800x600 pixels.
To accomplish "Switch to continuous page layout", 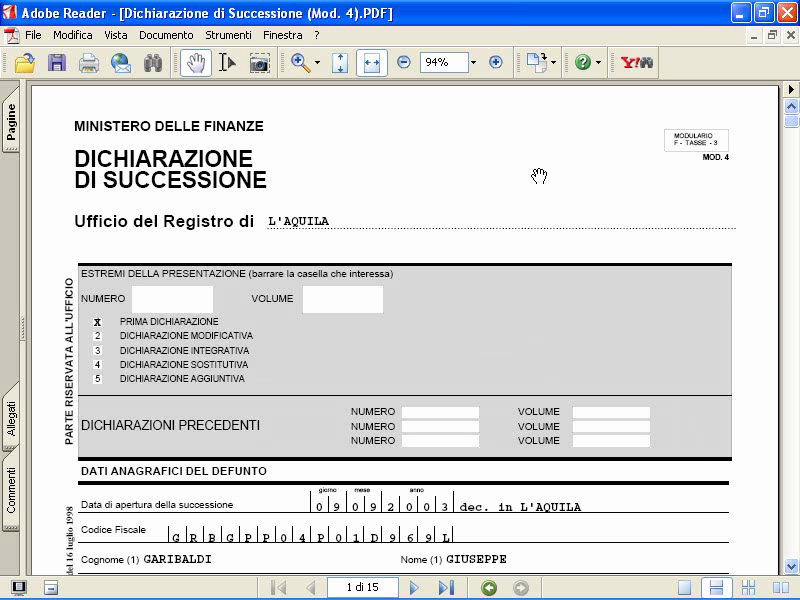I will 716,588.
